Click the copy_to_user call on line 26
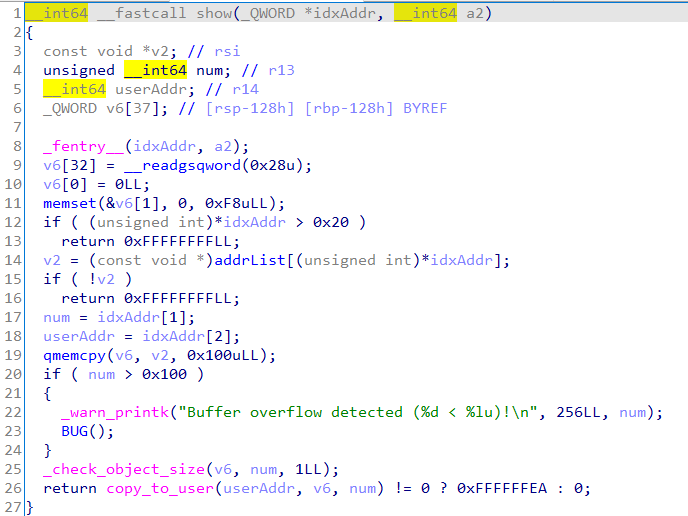Image resolution: width=688 pixels, height=516 pixels. click(160, 488)
